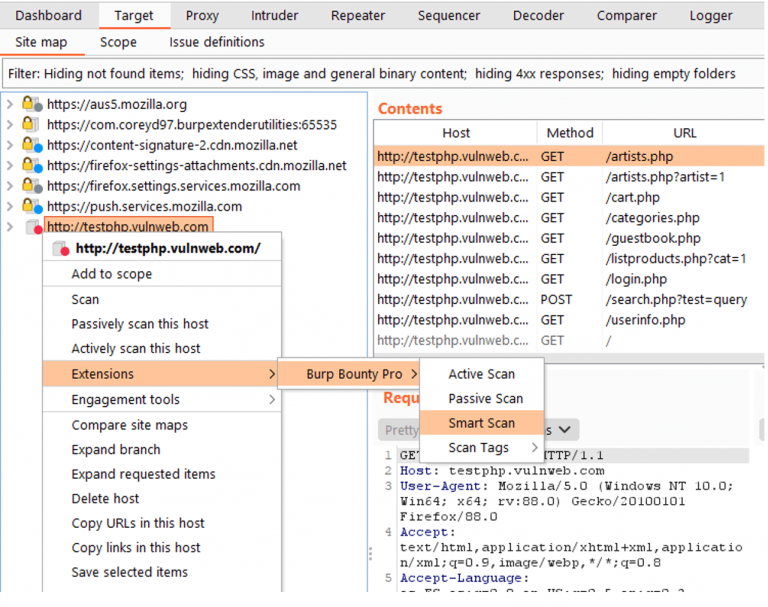768x607 pixels.
Task: Select the Target tab
Action: pos(134,16)
